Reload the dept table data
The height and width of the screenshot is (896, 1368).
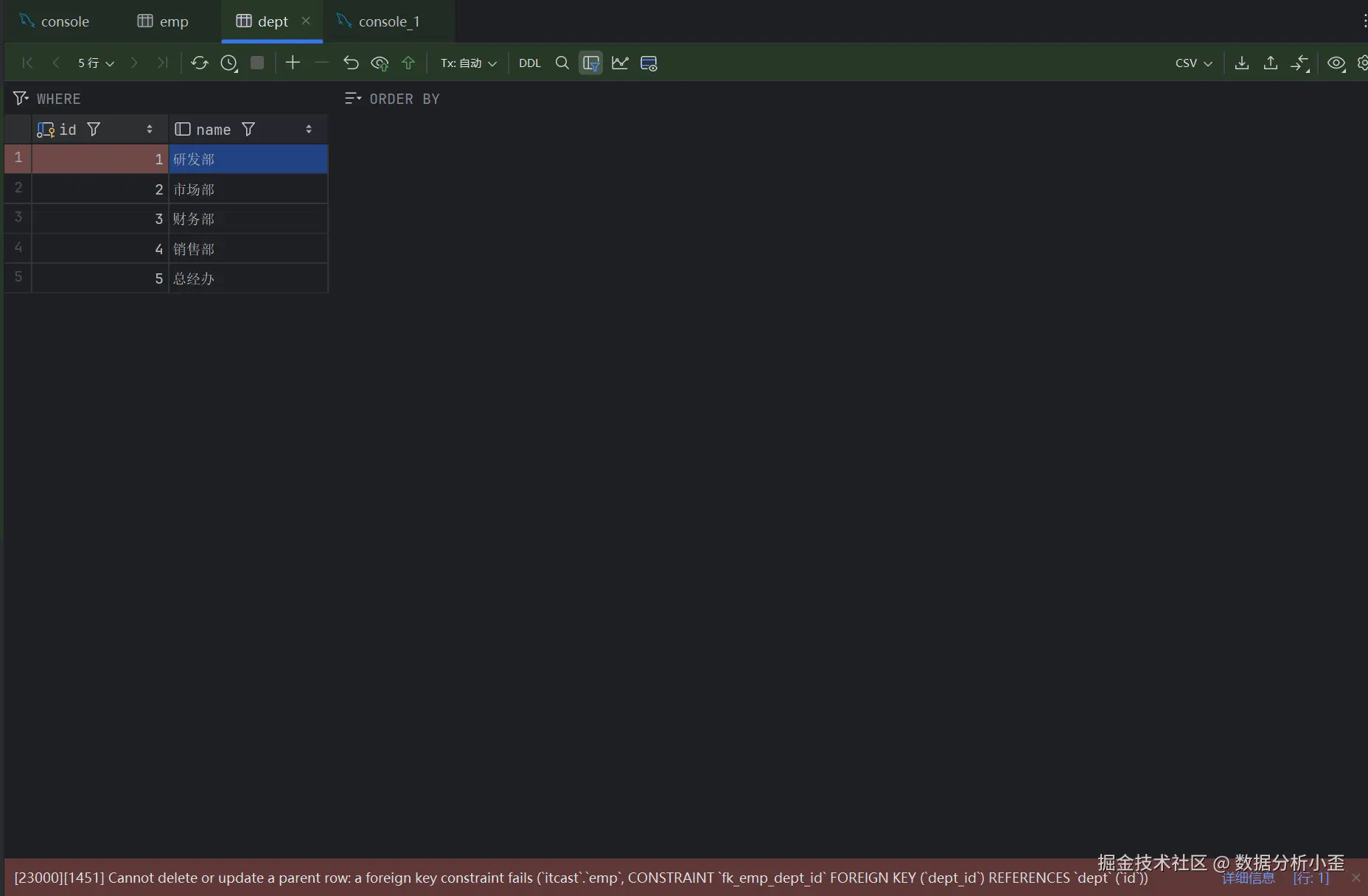coord(199,63)
